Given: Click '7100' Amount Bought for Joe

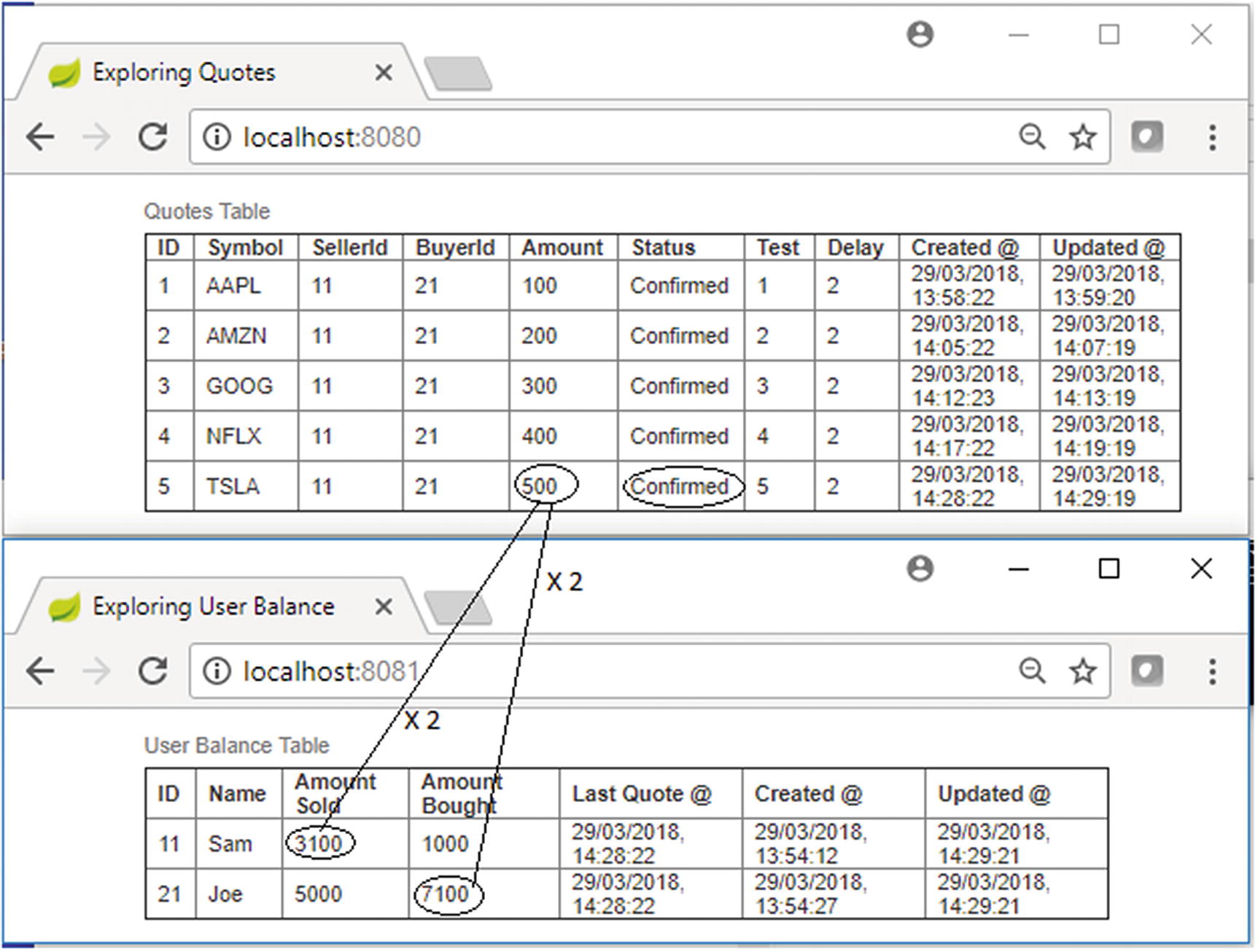Looking at the screenshot, I should tap(446, 894).
